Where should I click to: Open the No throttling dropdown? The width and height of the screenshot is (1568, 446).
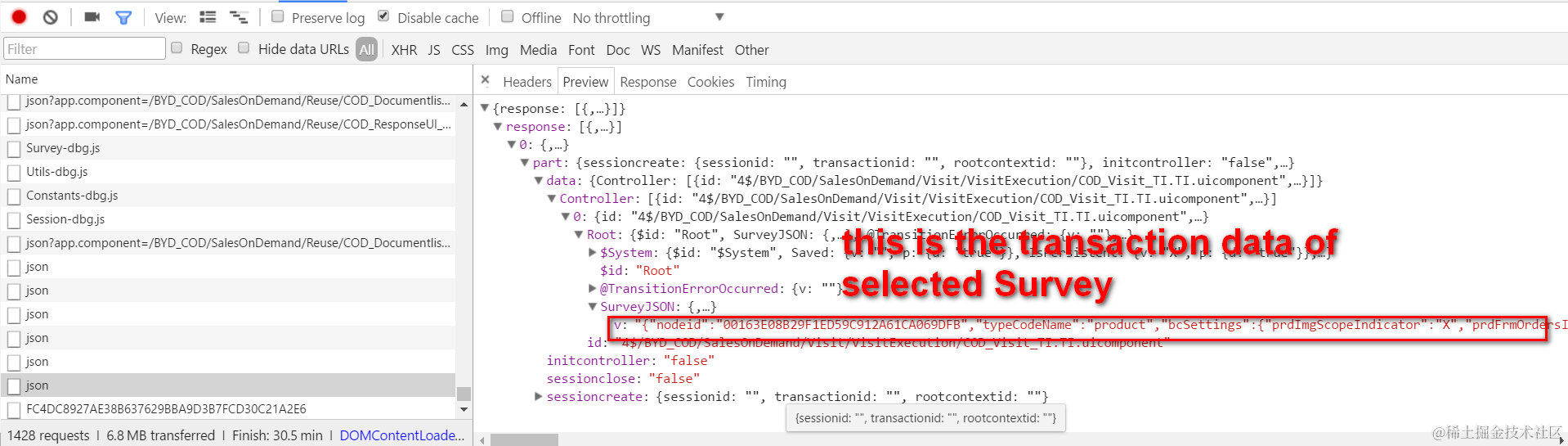(648, 18)
